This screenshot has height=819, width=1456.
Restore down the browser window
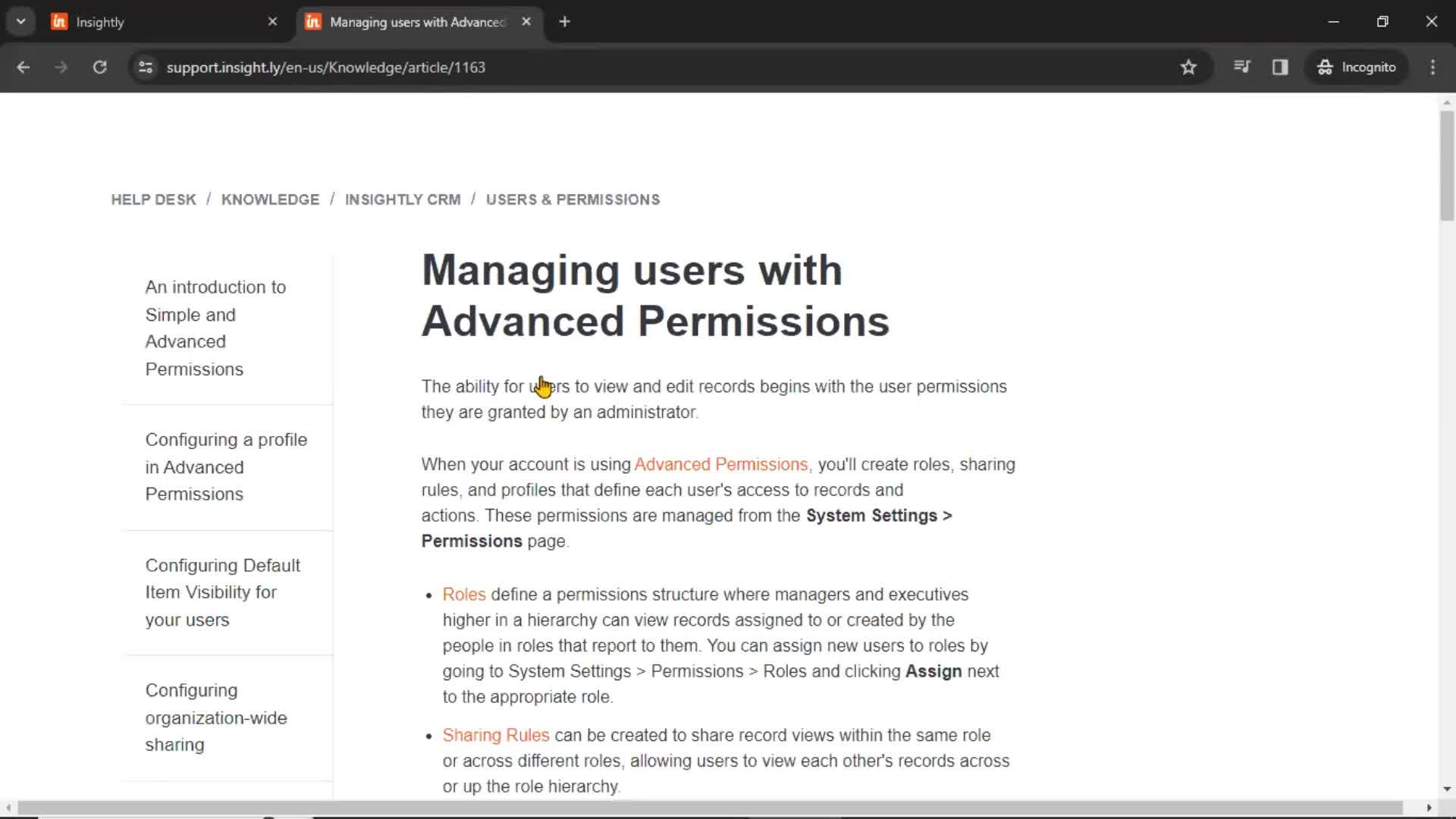[x=1382, y=22]
